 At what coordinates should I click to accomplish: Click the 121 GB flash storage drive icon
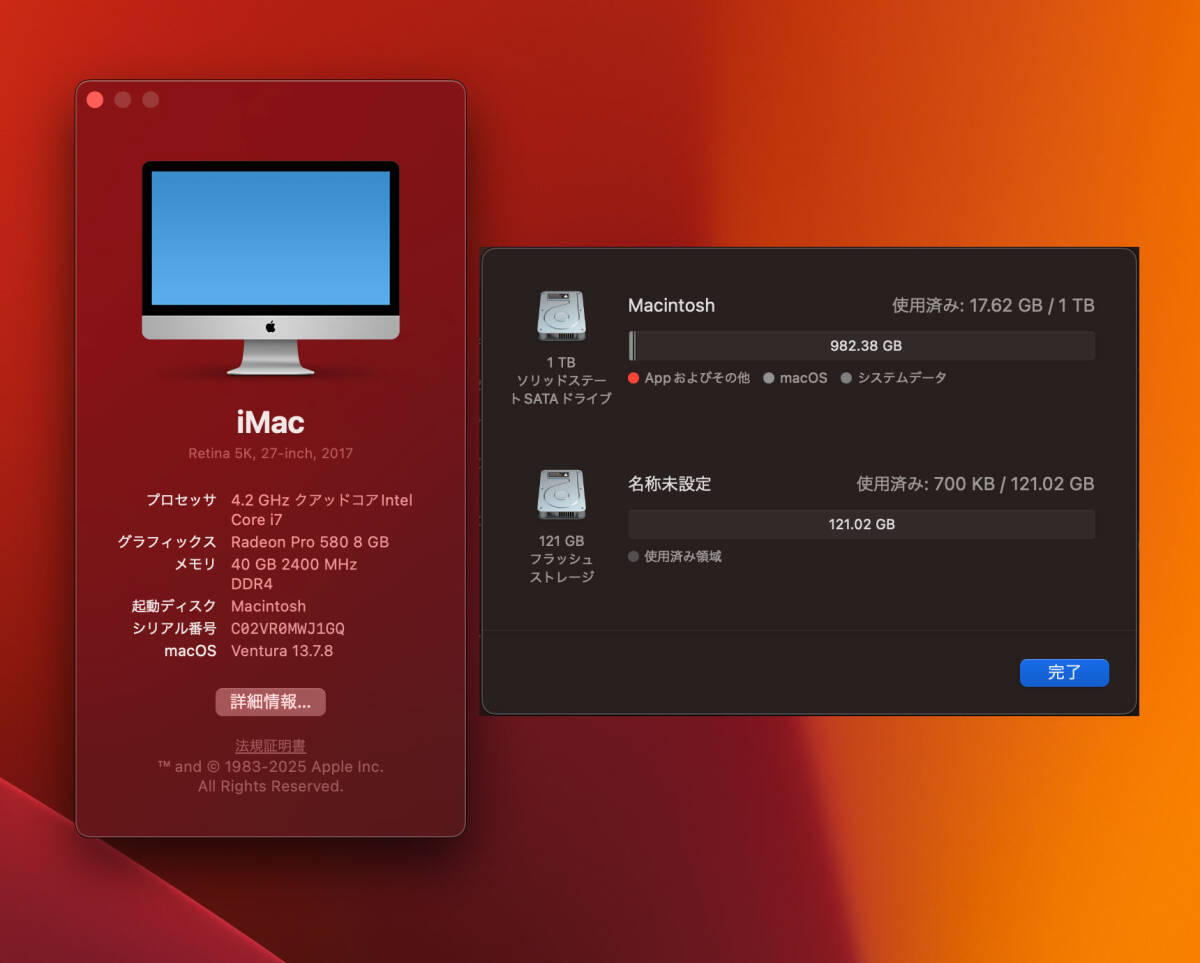[560, 495]
